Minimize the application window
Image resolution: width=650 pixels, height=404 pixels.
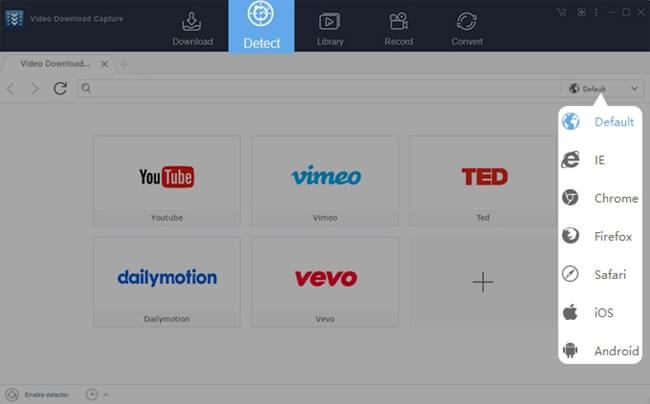tap(611, 12)
